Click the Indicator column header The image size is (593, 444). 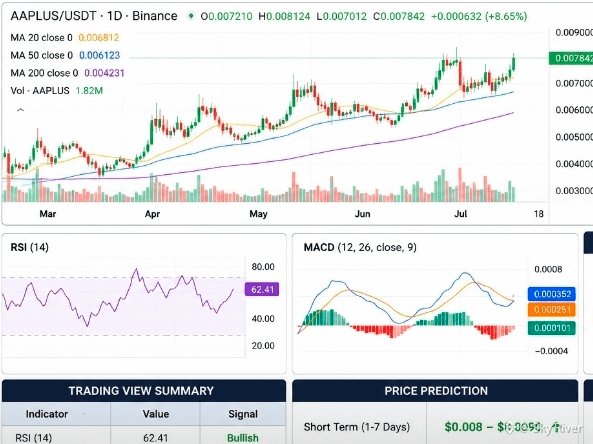click(47, 414)
